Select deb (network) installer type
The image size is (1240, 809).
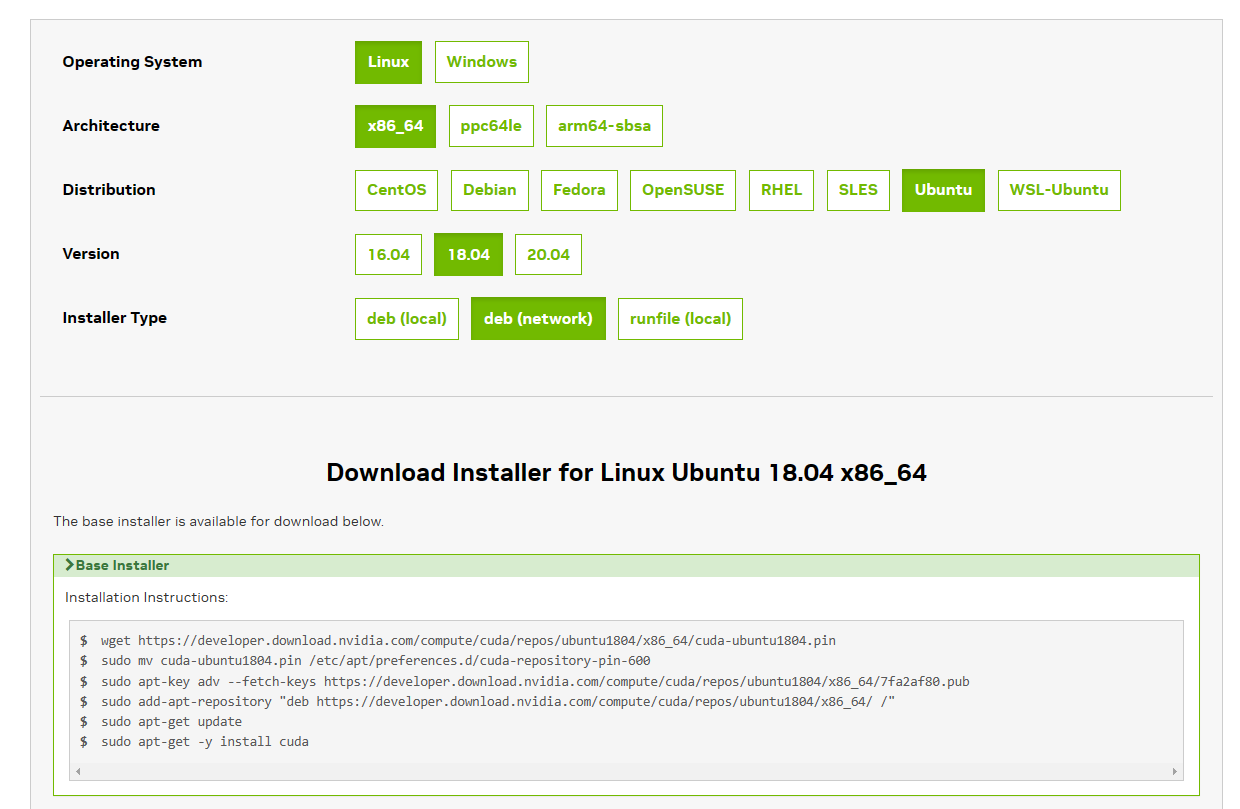tap(538, 318)
